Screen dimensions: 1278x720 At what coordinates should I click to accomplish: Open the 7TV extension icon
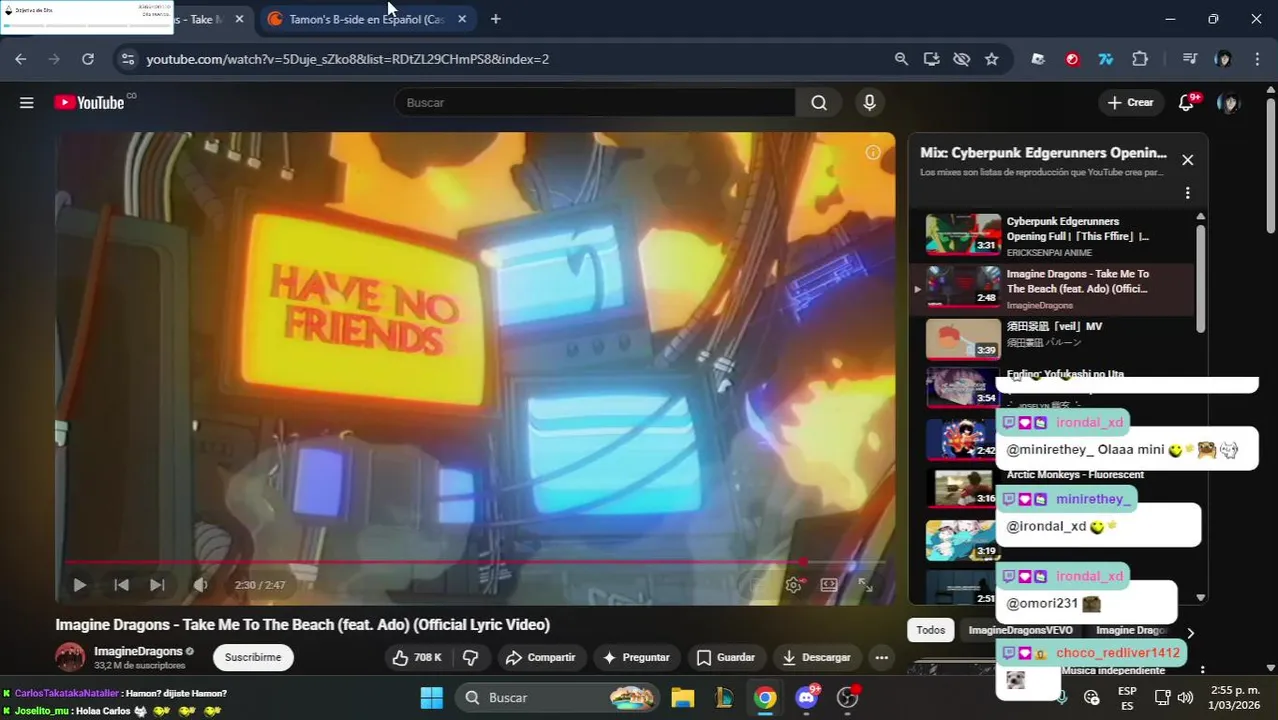tap(1105, 59)
